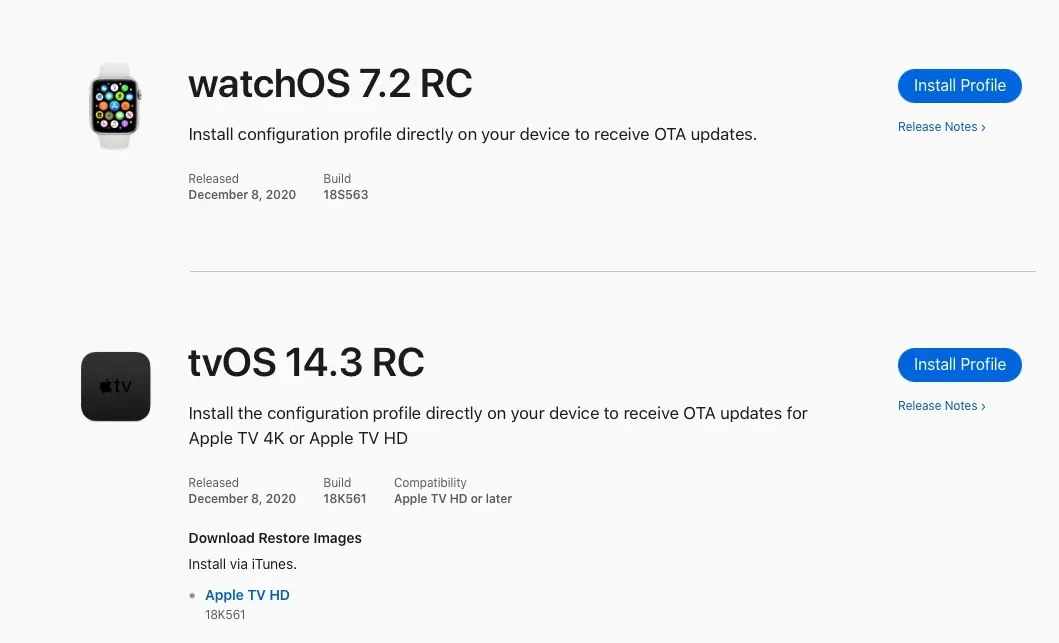Click the Apple Watch crown on the device image
Image resolution: width=1059 pixels, height=643 pixels.
[138, 95]
